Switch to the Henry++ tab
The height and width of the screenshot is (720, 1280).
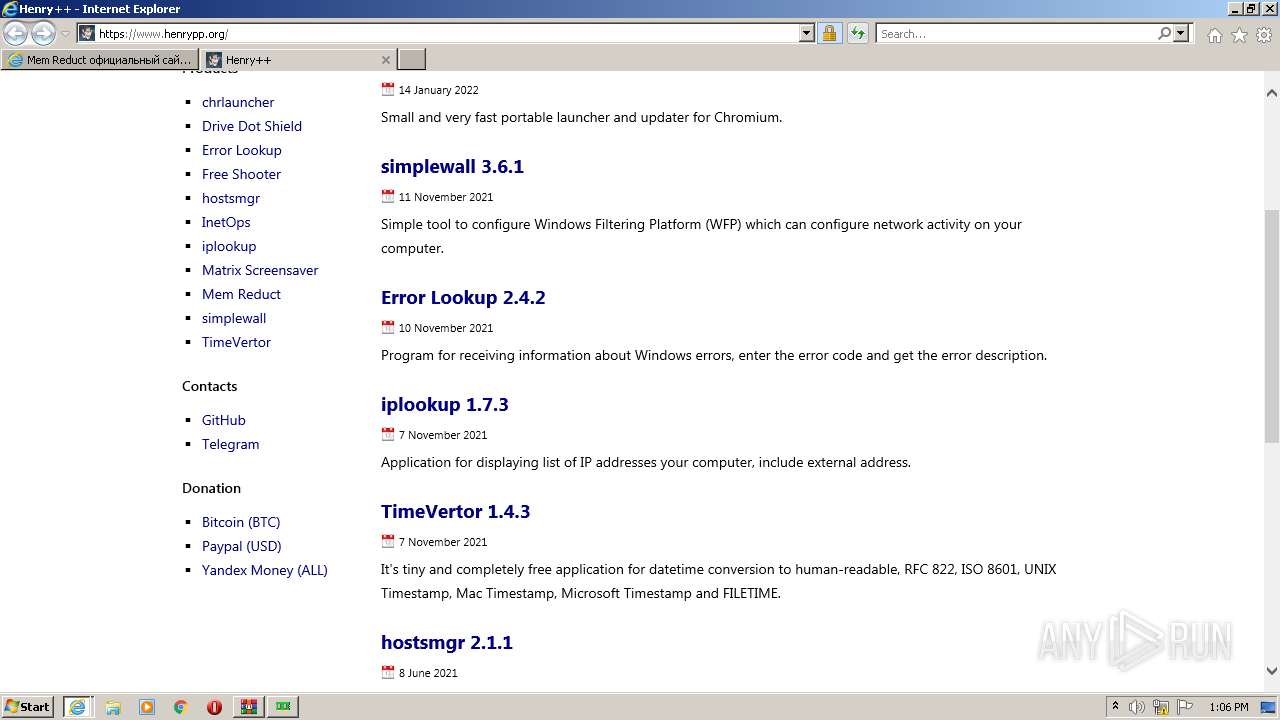(x=298, y=60)
